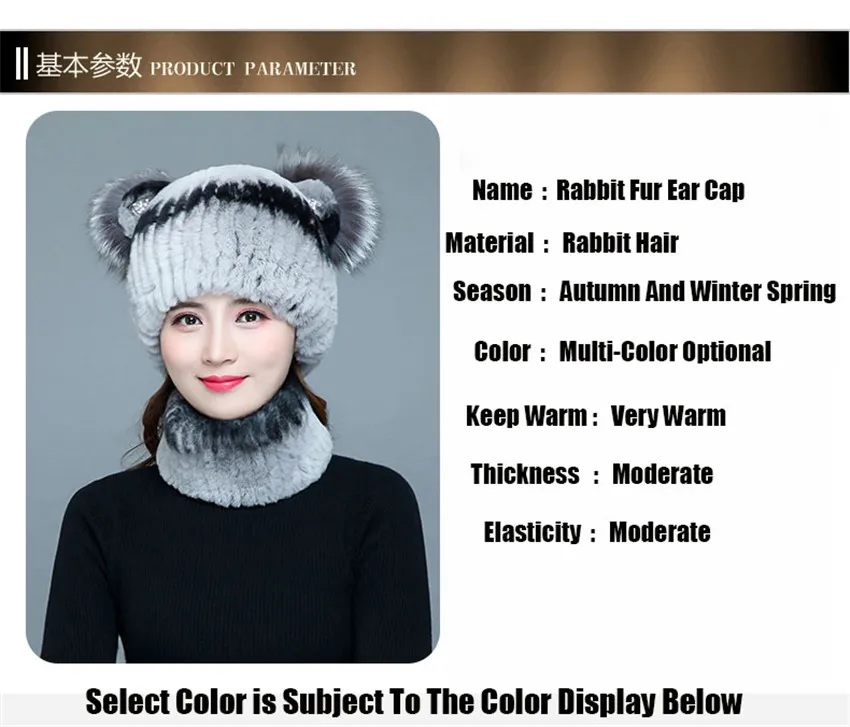This screenshot has height=727, width=850.
Task: Click the words 'Very Warm'
Action: point(668,416)
